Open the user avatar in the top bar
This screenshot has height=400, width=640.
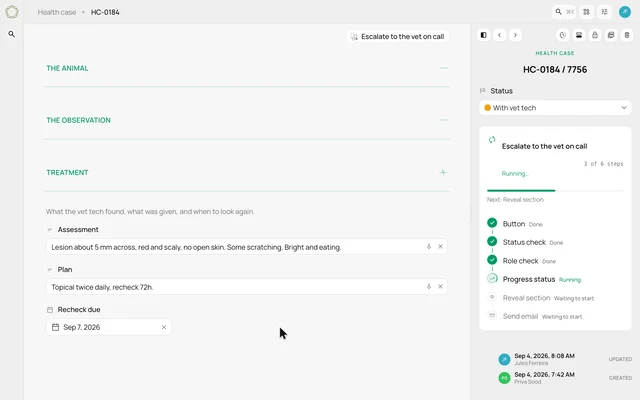coord(625,12)
